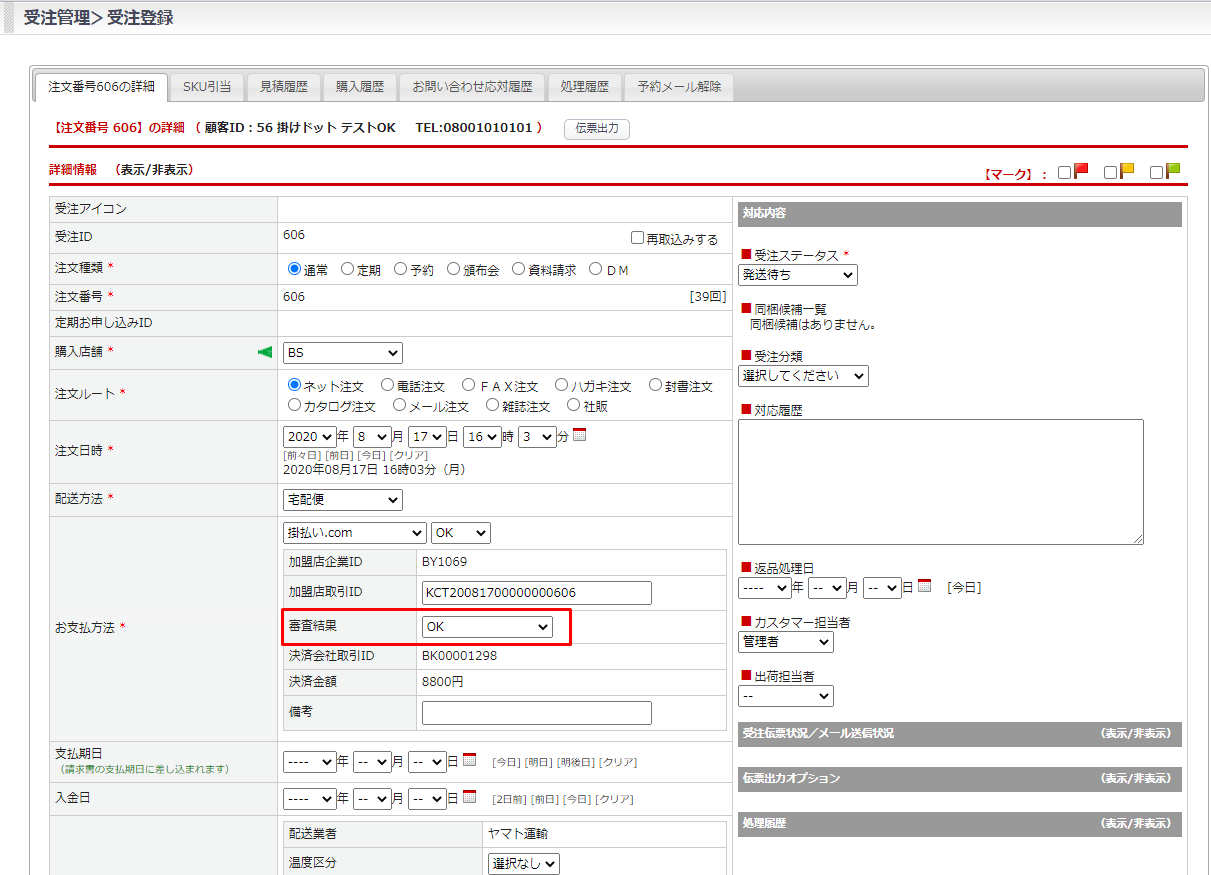Switch to the SKU引当 tab

[x=207, y=87]
